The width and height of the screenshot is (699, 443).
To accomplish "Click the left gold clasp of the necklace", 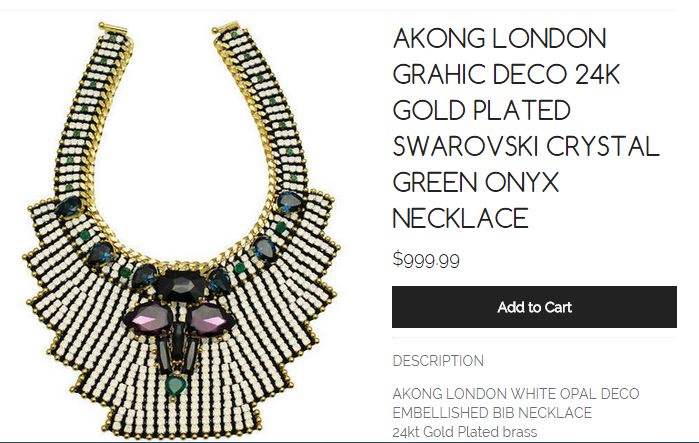I will (x=112, y=29).
